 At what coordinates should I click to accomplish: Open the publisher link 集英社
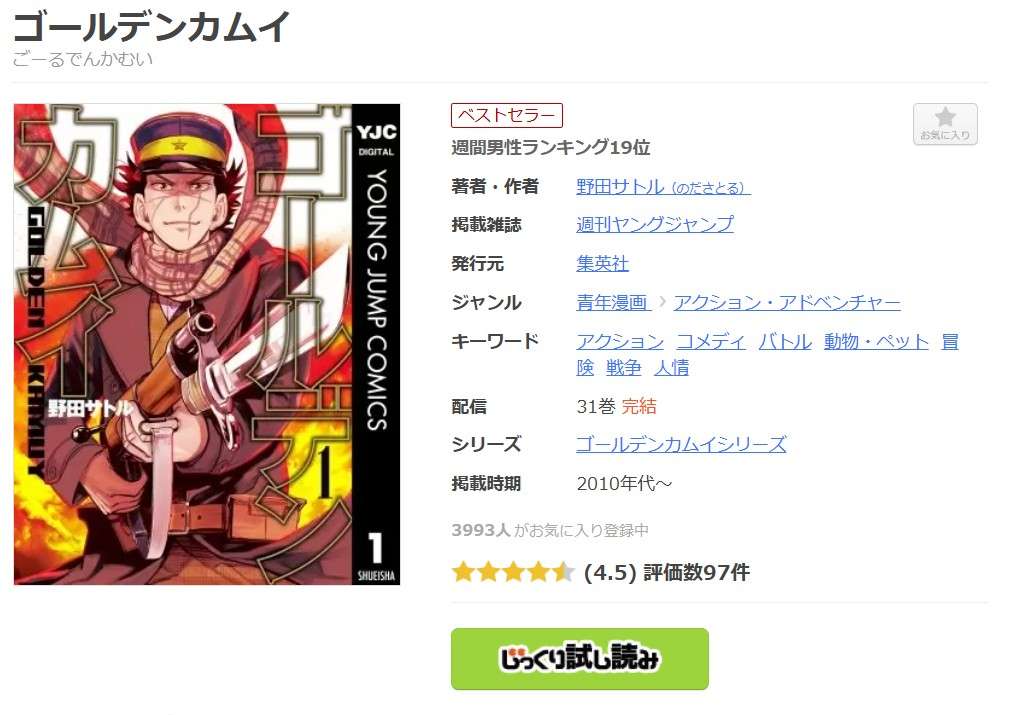[603, 263]
